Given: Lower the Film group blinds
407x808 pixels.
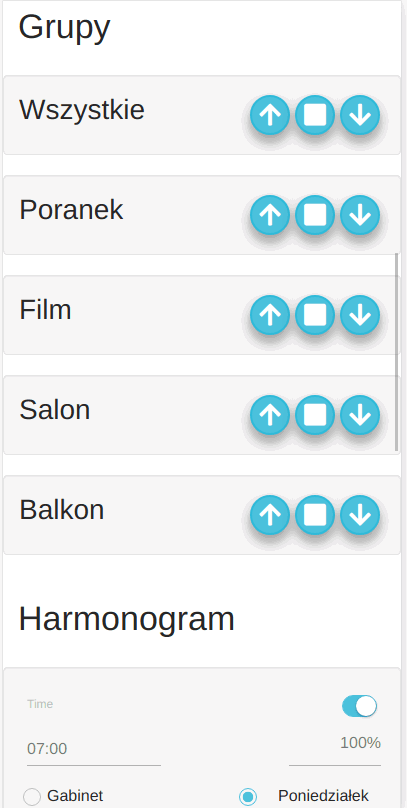Looking at the screenshot, I should (x=360, y=315).
